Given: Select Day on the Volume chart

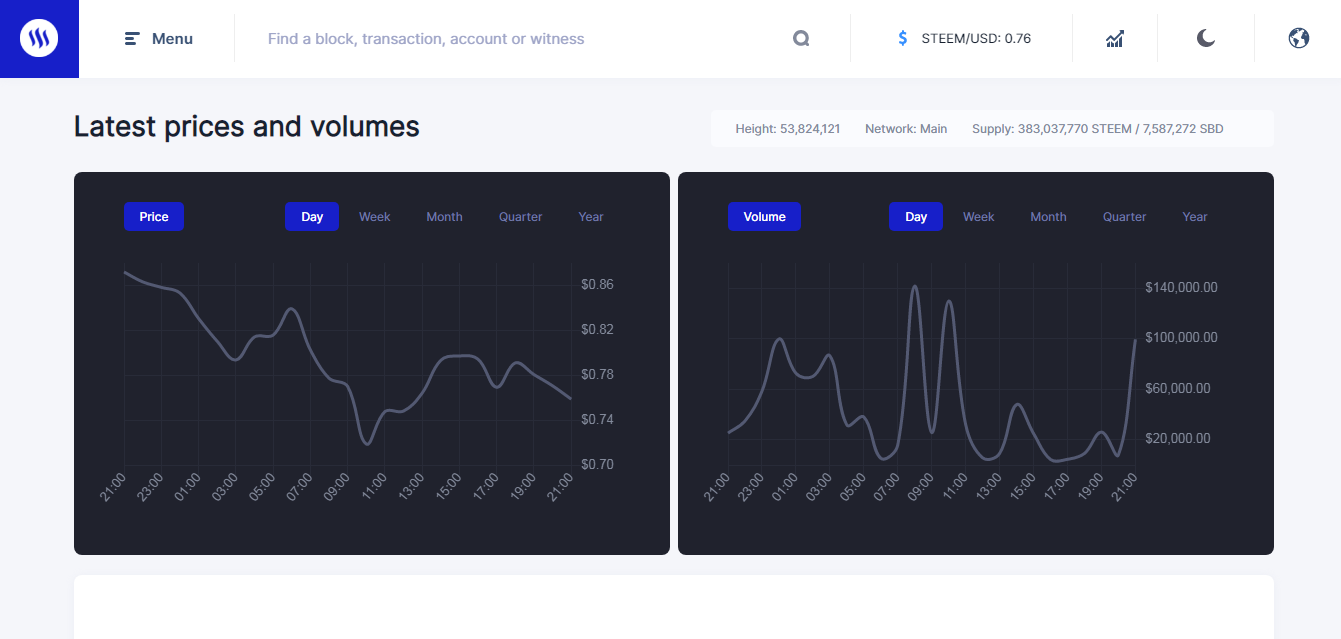Looking at the screenshot, I should coord(916,217).
